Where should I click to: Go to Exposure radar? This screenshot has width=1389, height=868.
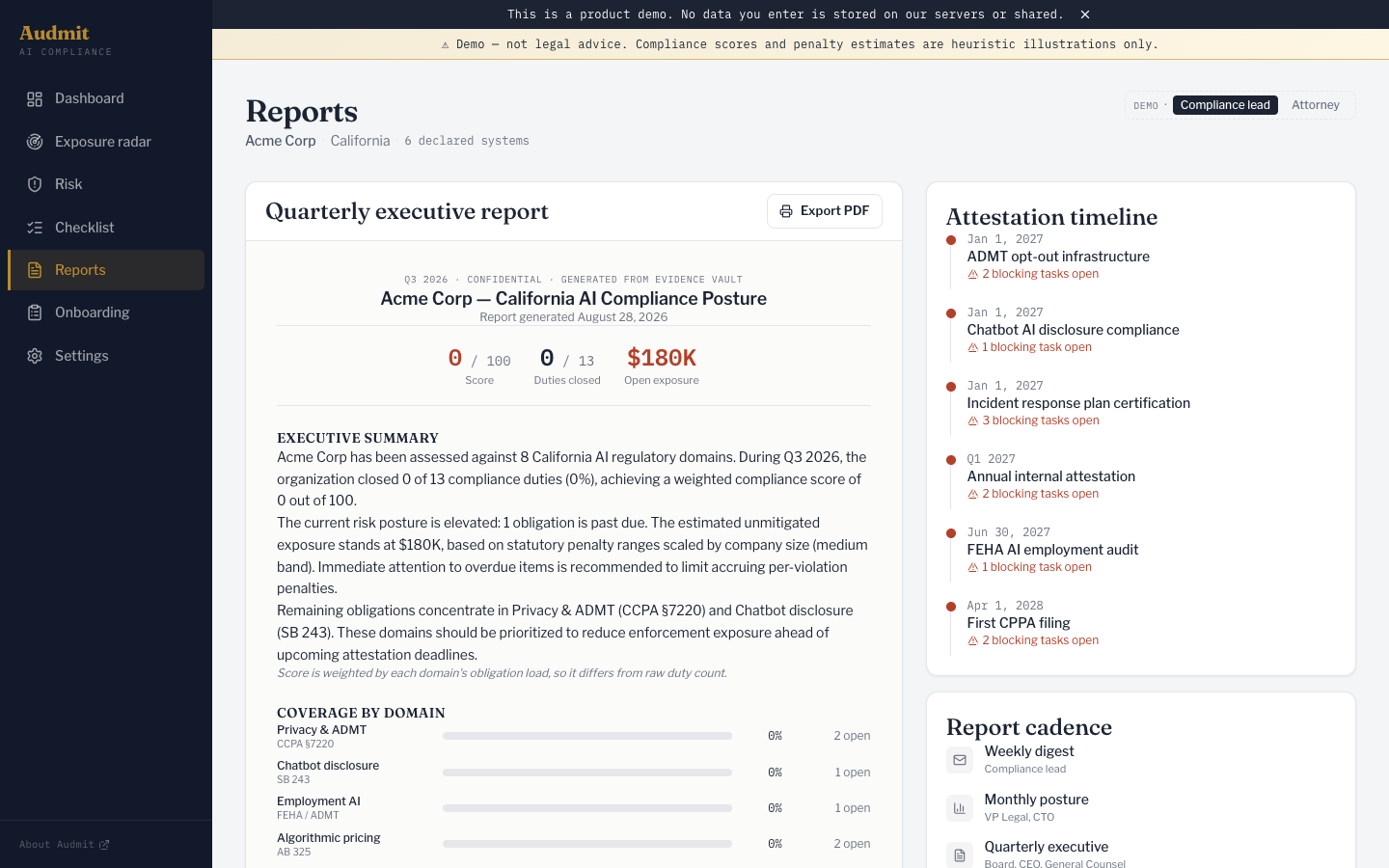(x=106, y=142)
